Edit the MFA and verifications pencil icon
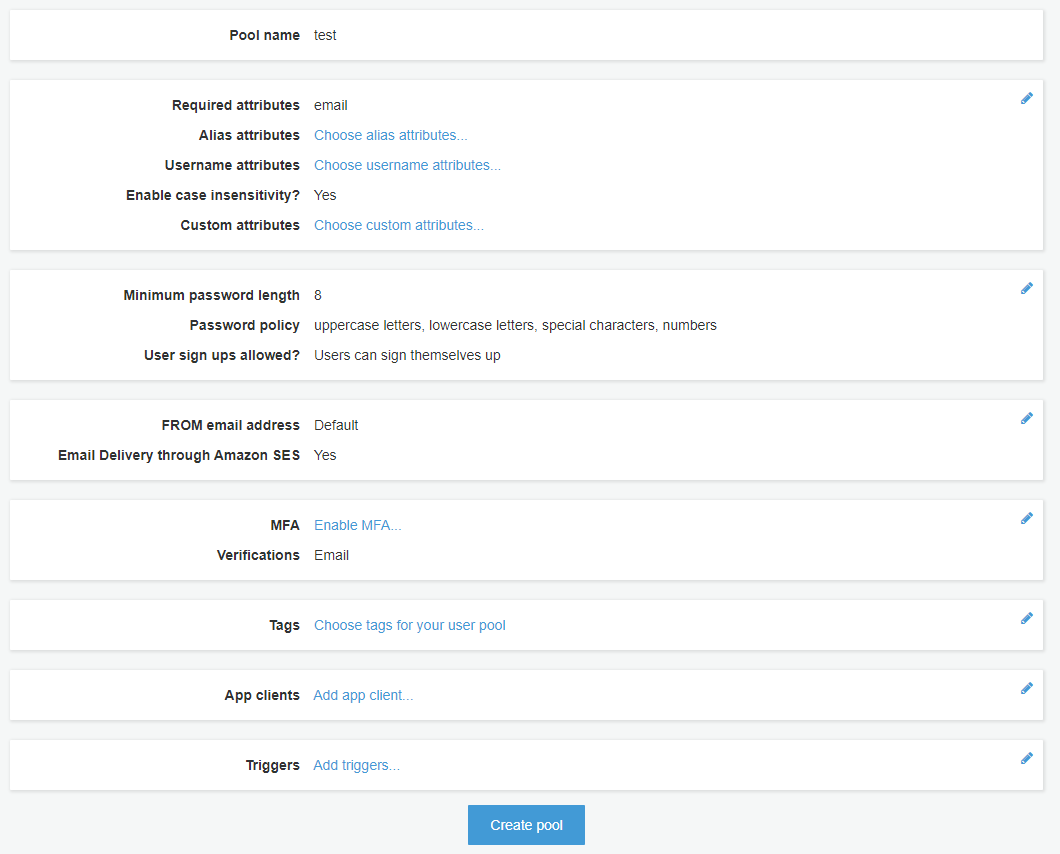This screenshot has width=1060, height=854. [1026, 519]
